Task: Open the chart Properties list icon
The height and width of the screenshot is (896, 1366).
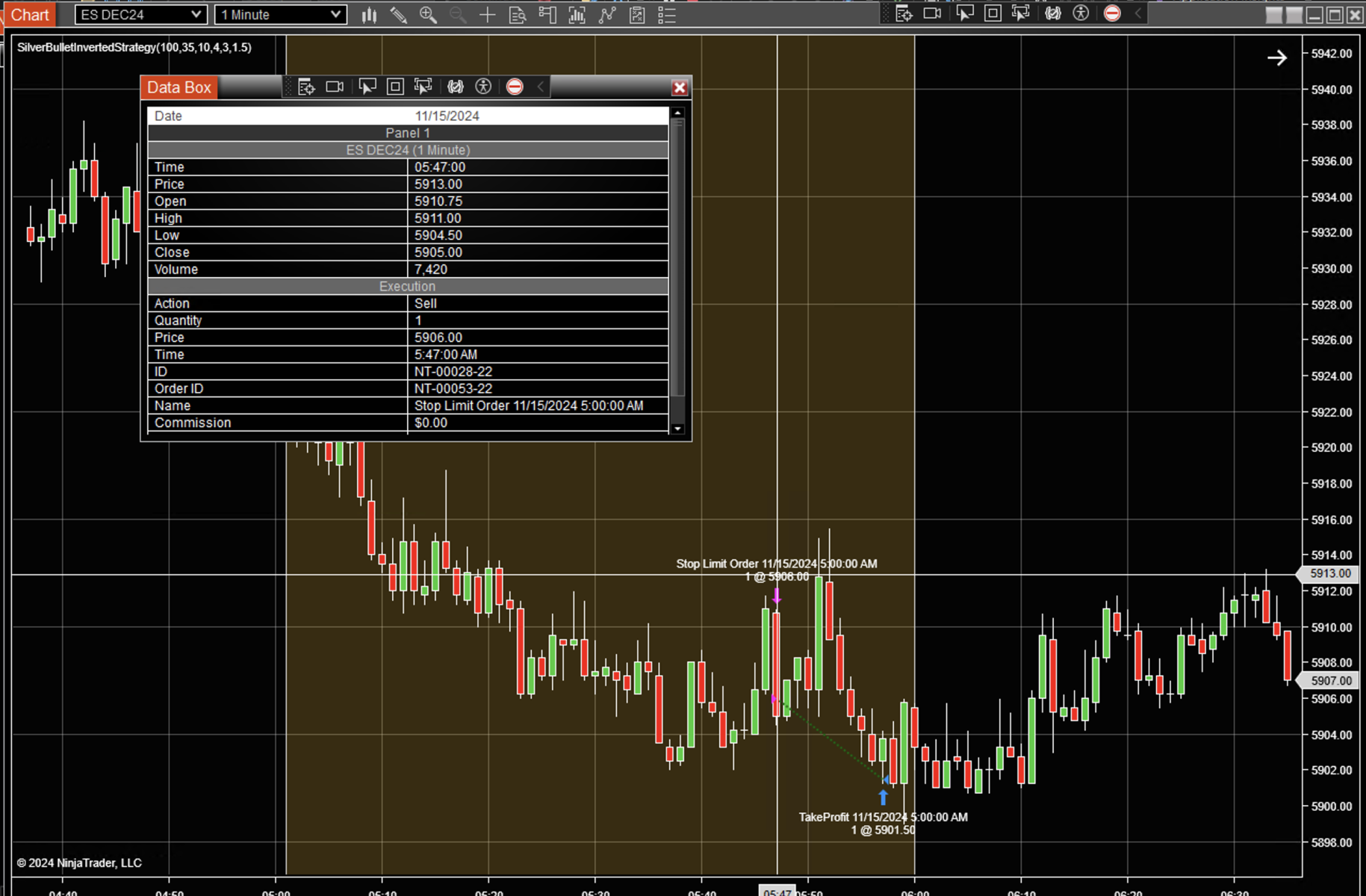Action: click(x=667, y=15)
